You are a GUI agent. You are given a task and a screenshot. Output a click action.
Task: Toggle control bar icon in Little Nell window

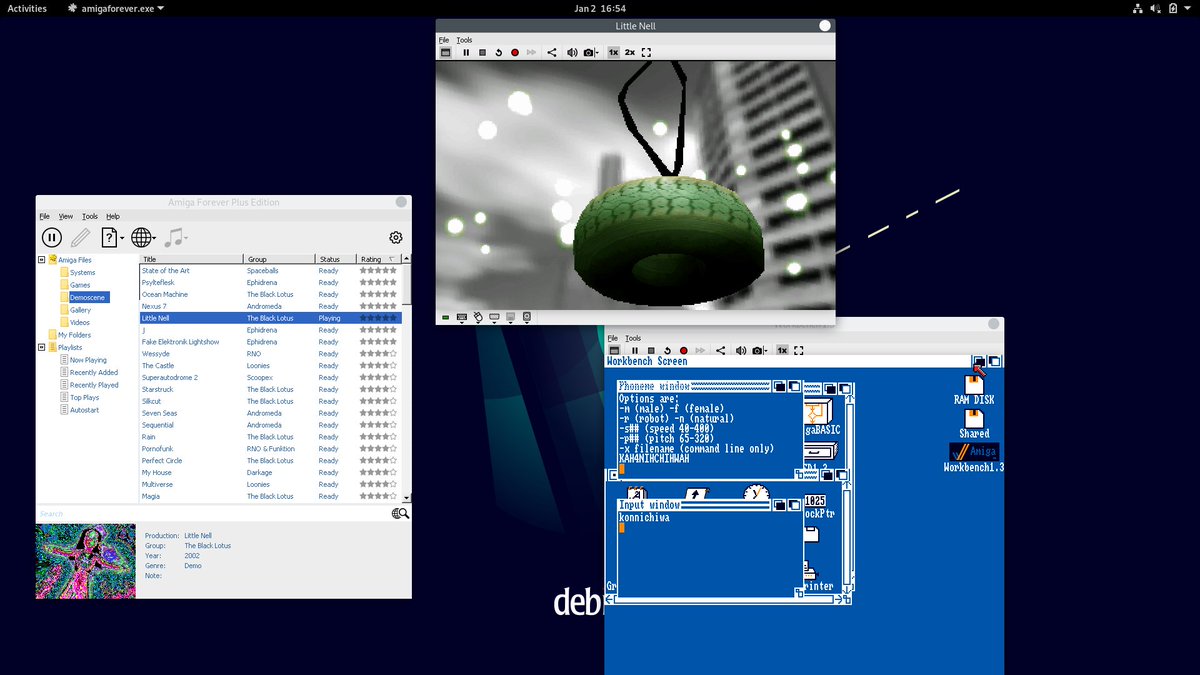coord(446,52)
